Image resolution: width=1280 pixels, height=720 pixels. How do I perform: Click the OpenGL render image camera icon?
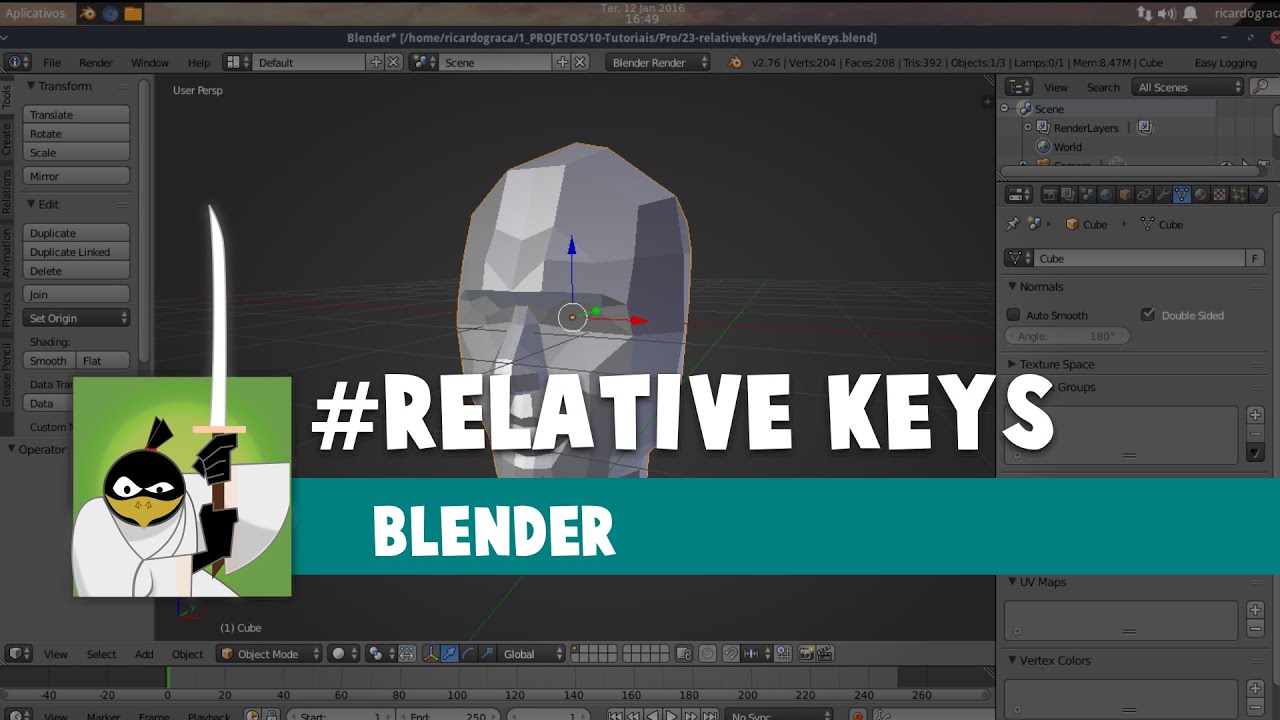(806, 654)
